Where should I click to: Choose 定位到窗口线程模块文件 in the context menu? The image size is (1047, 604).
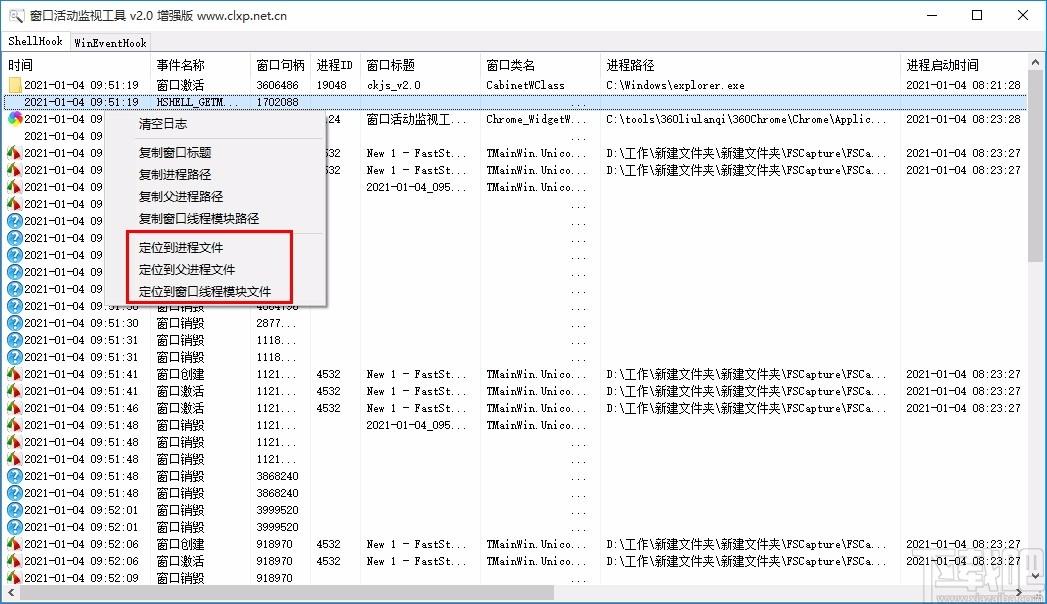point(205,292)
